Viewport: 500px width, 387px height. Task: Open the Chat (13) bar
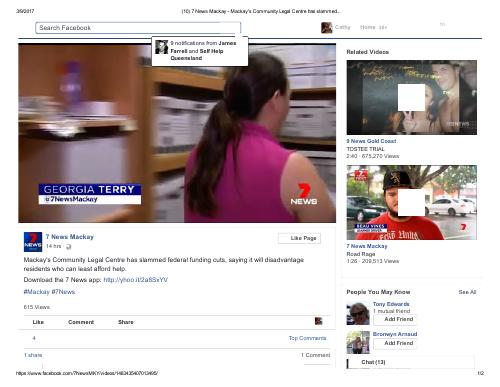pyautogui.click(x=411, y=362)
